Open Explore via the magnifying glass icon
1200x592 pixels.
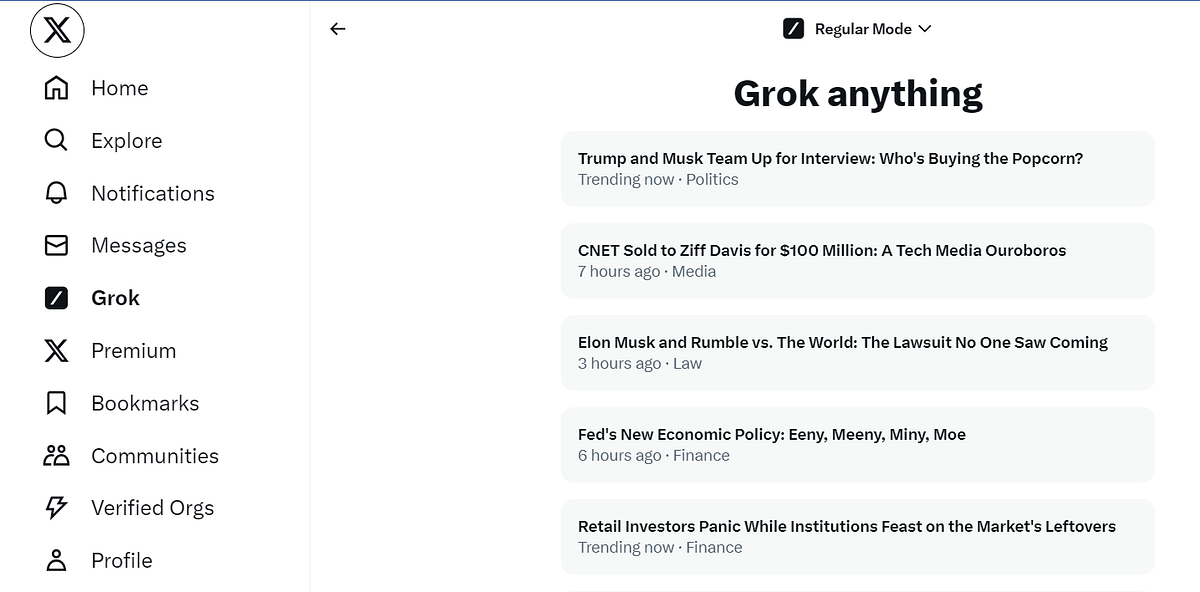click(x=56, y=140)
